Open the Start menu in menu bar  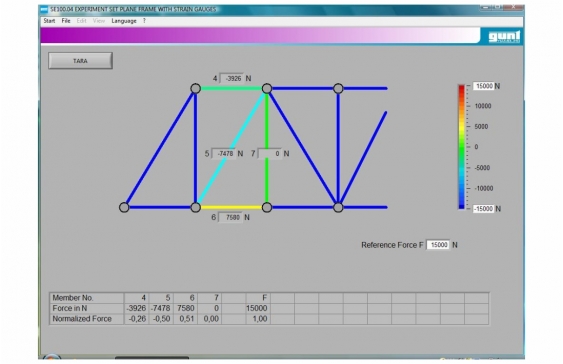click(x=49, y=21)
